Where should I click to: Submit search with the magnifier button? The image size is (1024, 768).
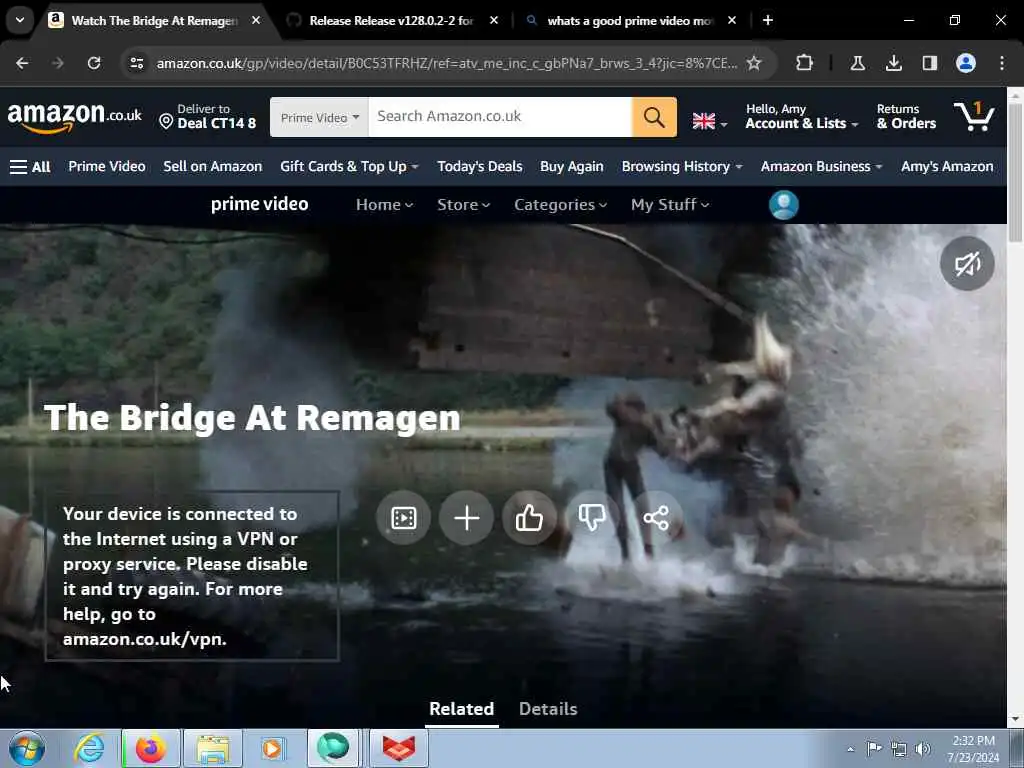(x=654, y=117)
